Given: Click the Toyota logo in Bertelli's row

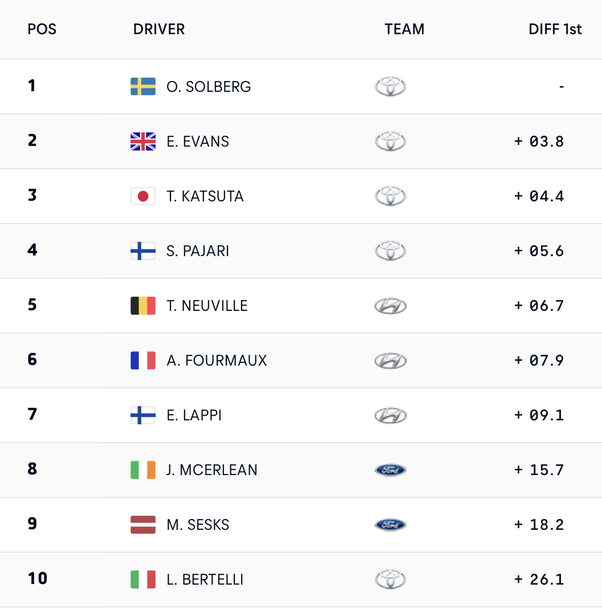Looking at the screenshot, I should point(390,579).
